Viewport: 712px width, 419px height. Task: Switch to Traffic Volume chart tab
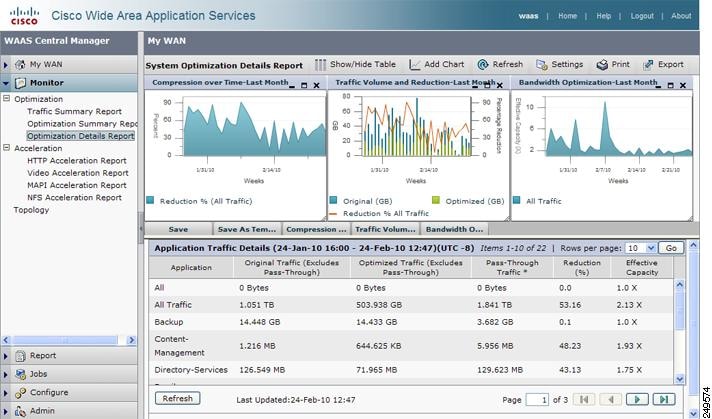pyautogui.click(x=385, y=229)
